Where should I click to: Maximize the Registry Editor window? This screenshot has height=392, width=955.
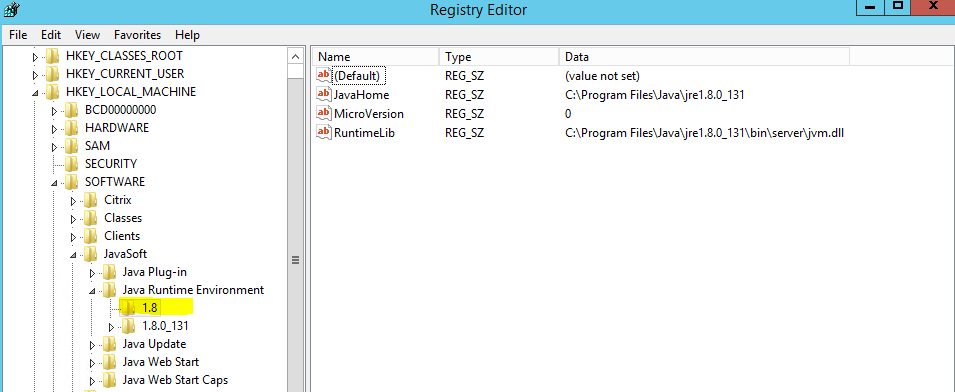click(x=898, y=7)
